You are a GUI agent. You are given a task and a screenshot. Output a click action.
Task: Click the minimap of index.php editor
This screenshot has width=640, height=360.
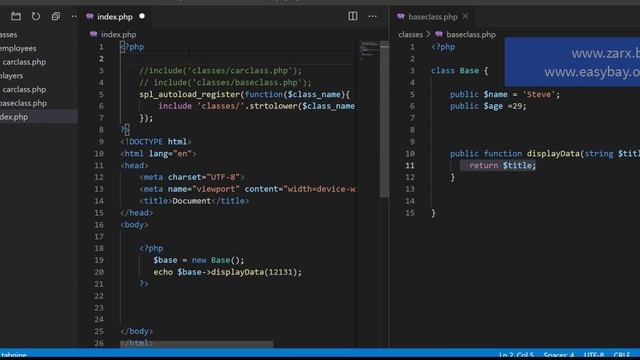click(369, 50)
